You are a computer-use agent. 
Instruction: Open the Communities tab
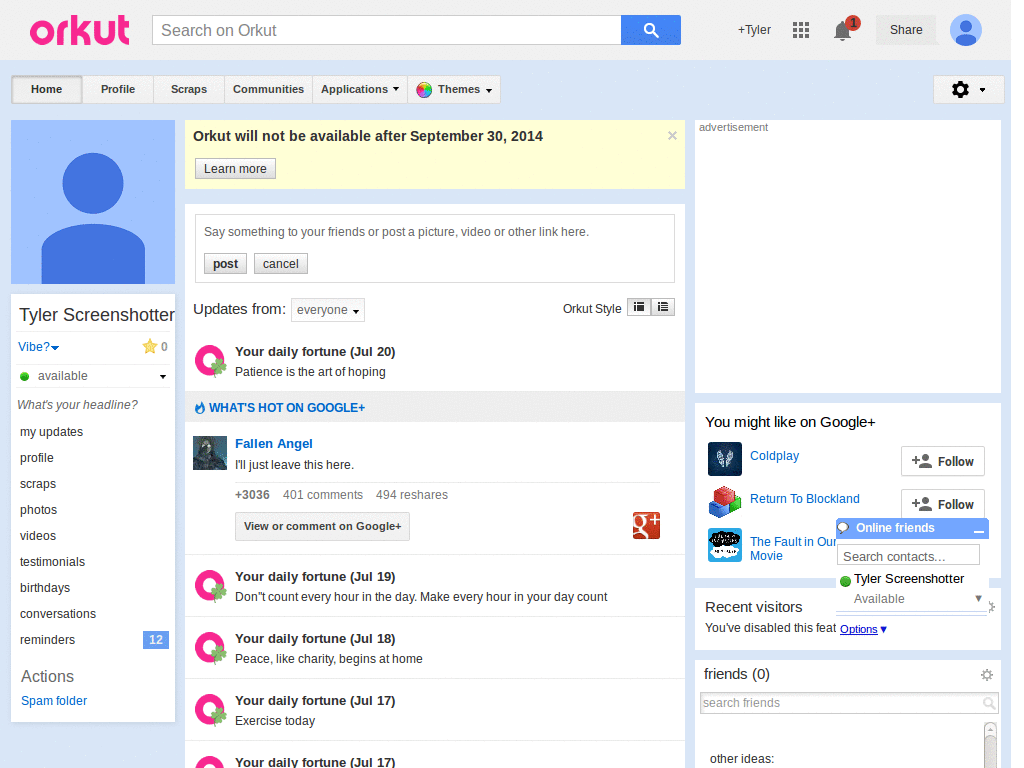click(268, 89)
